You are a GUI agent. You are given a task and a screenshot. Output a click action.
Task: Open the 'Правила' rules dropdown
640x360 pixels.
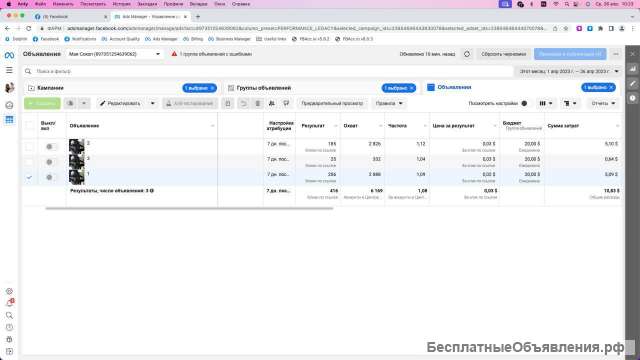point(389,103)
